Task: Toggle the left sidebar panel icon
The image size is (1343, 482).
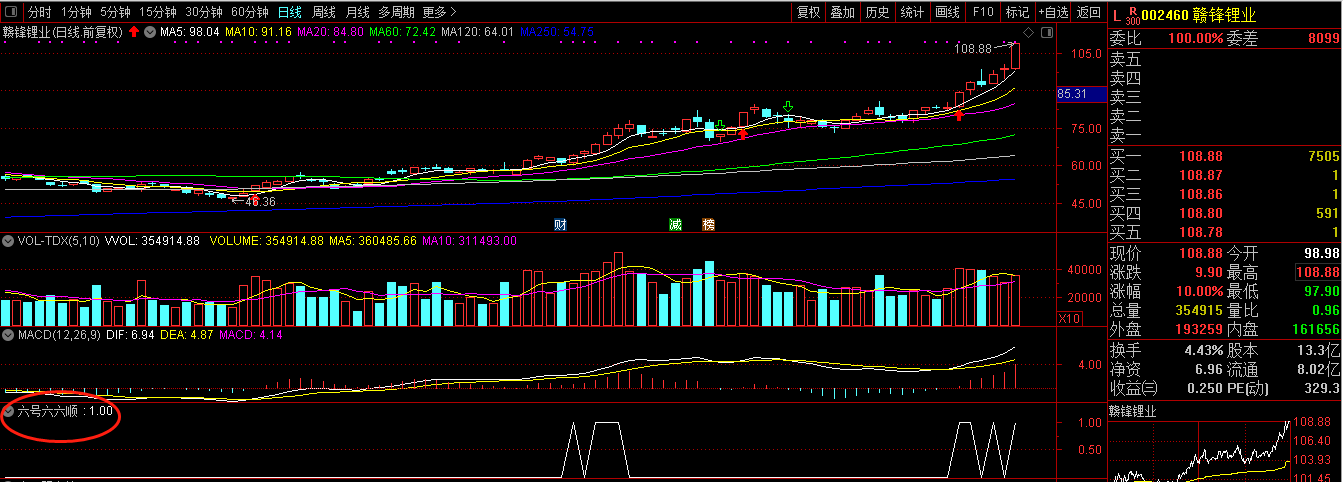Action: tap(12, 12)
